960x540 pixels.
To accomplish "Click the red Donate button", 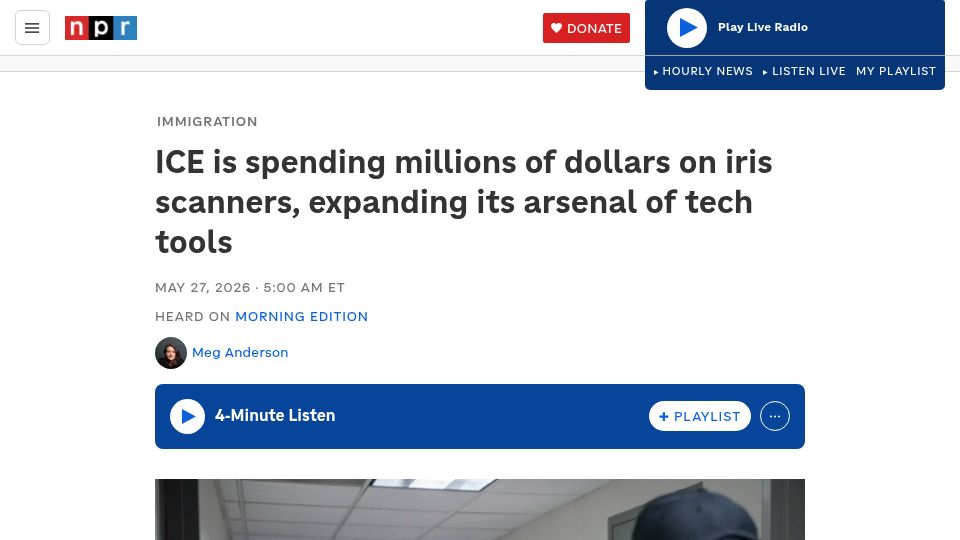I will (586, 28).
